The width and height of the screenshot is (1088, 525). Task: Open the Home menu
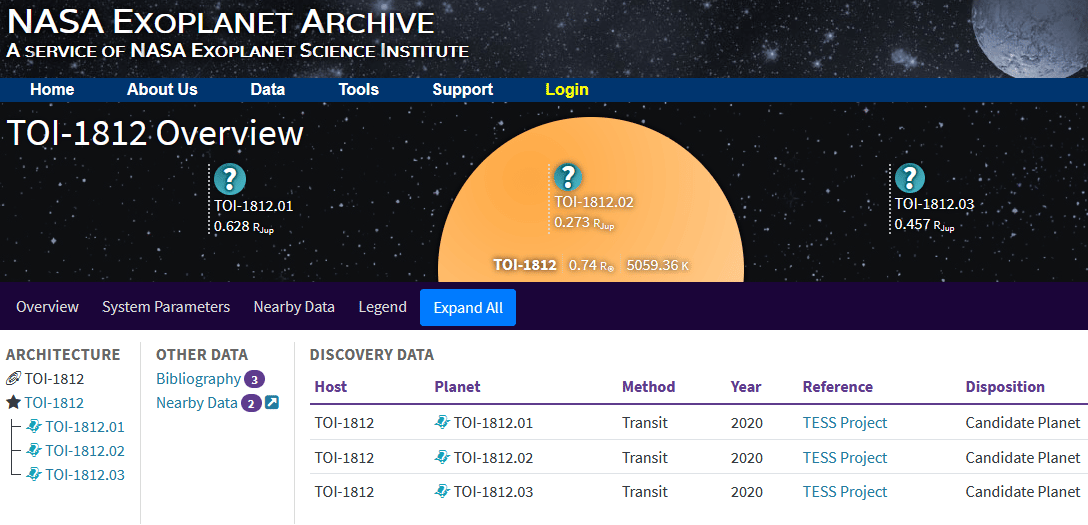click(52, 89)
